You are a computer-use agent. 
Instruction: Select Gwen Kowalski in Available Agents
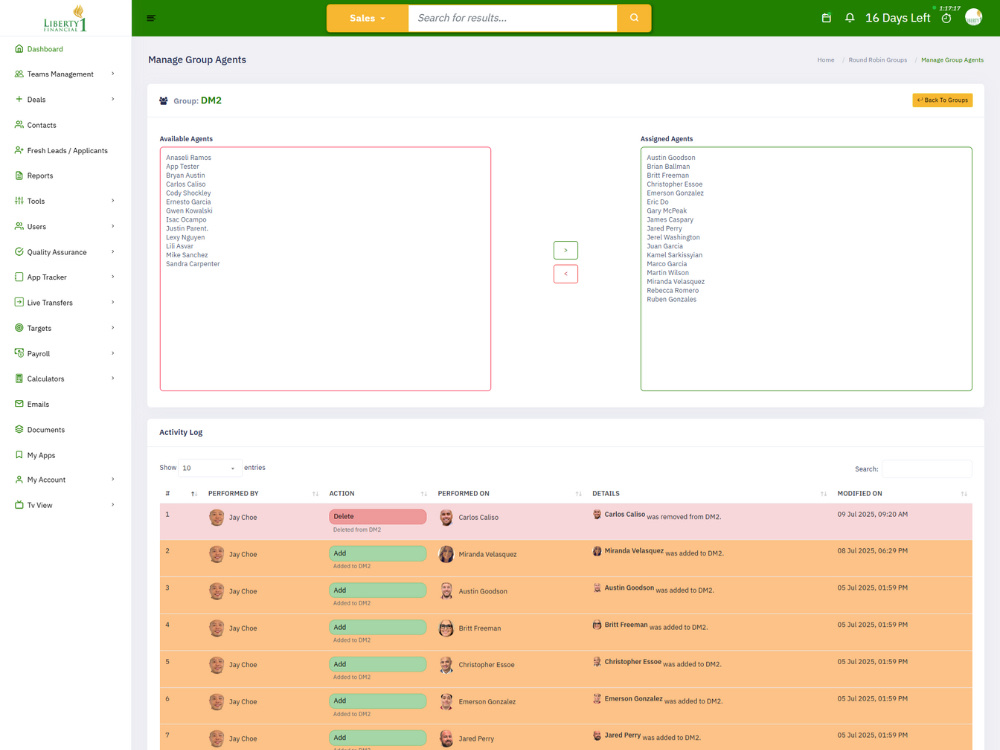(x=189, y=211)
